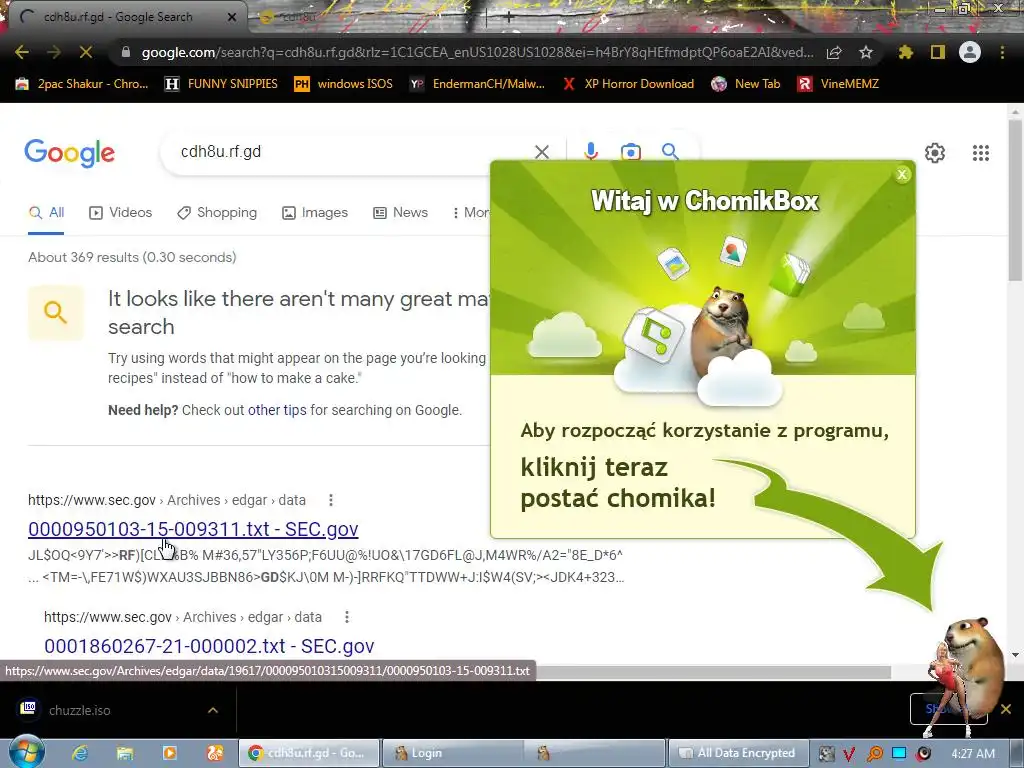Open the Chrome profile avatar
This screenshot has height=768, width=1024.
[970, 52]
